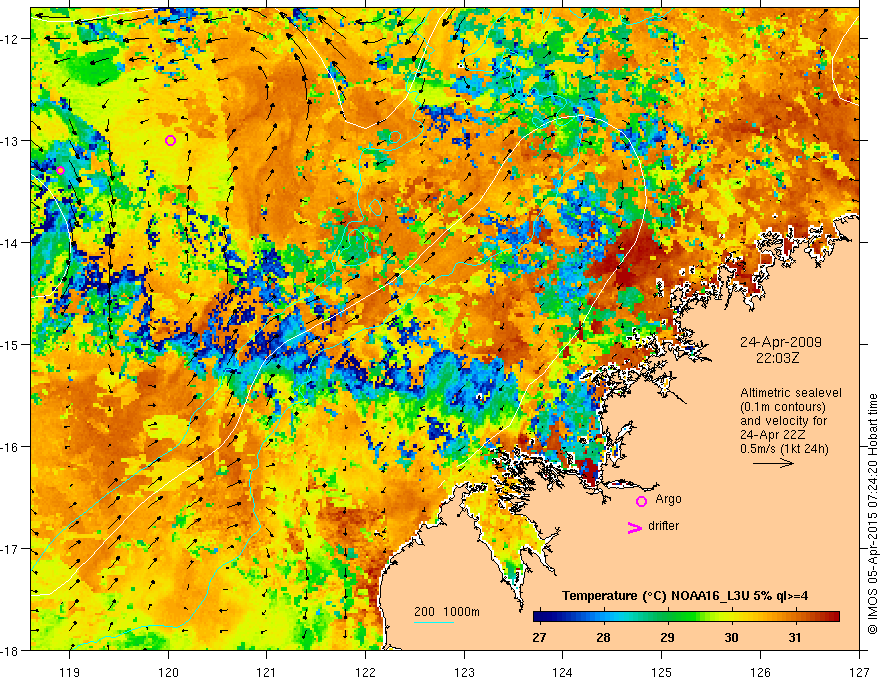Click the '(0.1m contours)' legend text
The image size is (880, 680).
pos(783,407)
